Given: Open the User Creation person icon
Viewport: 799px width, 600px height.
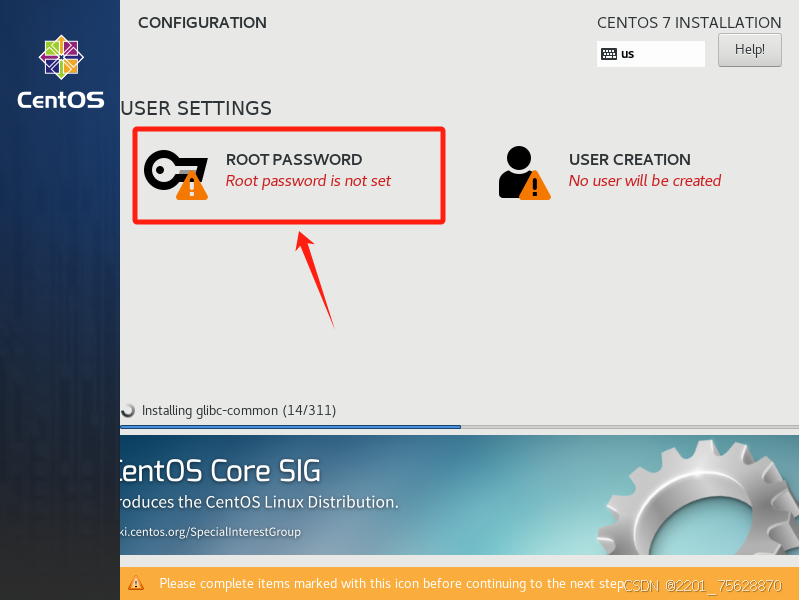Looking at the screenshot, I should [x=524, y=173].
